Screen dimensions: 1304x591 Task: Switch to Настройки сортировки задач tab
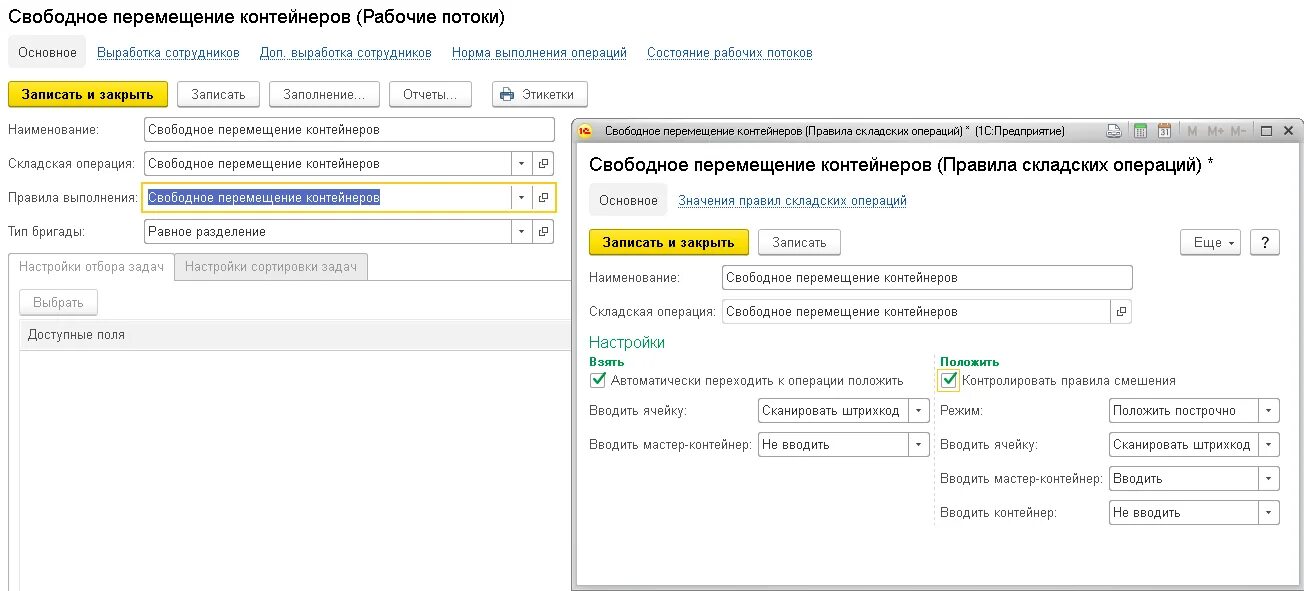click(271, 267)
